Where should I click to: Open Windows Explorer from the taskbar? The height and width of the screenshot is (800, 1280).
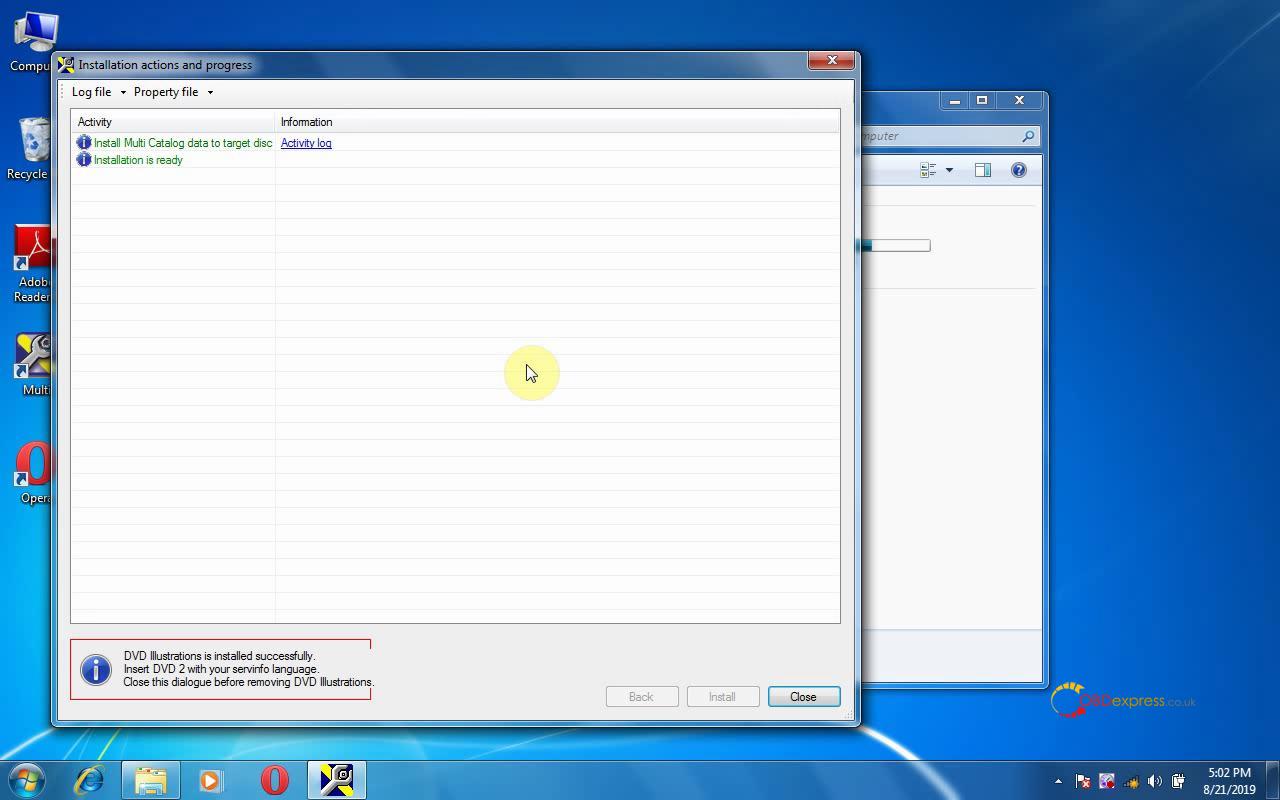[x=151, y=779]
